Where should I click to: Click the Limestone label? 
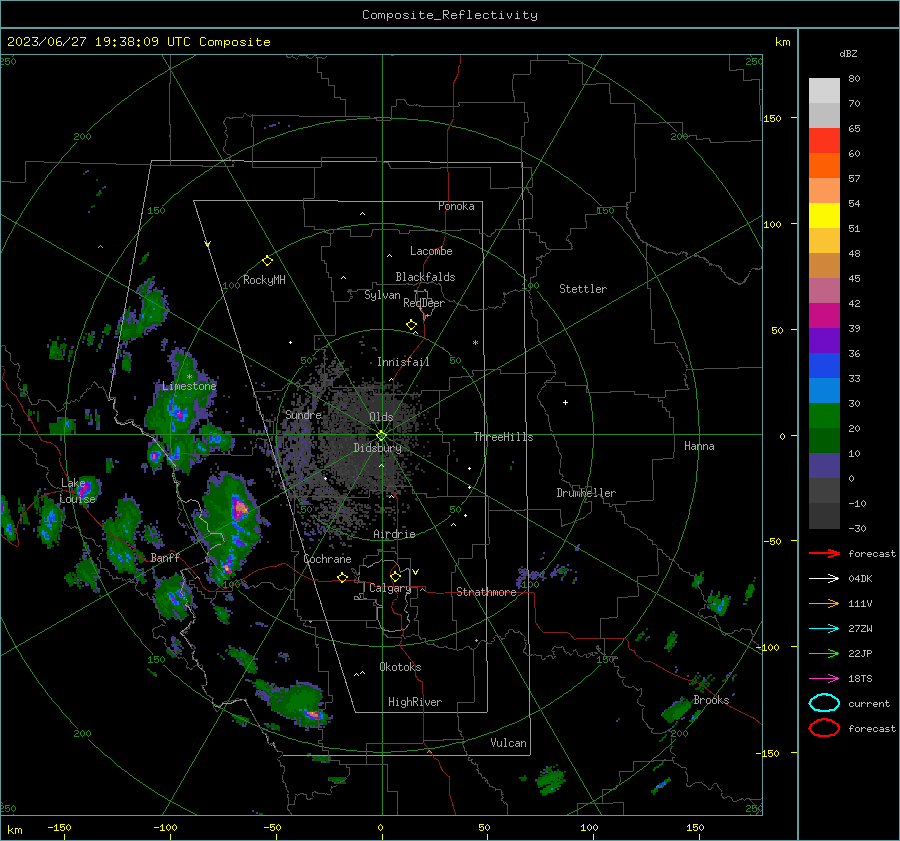189,386
